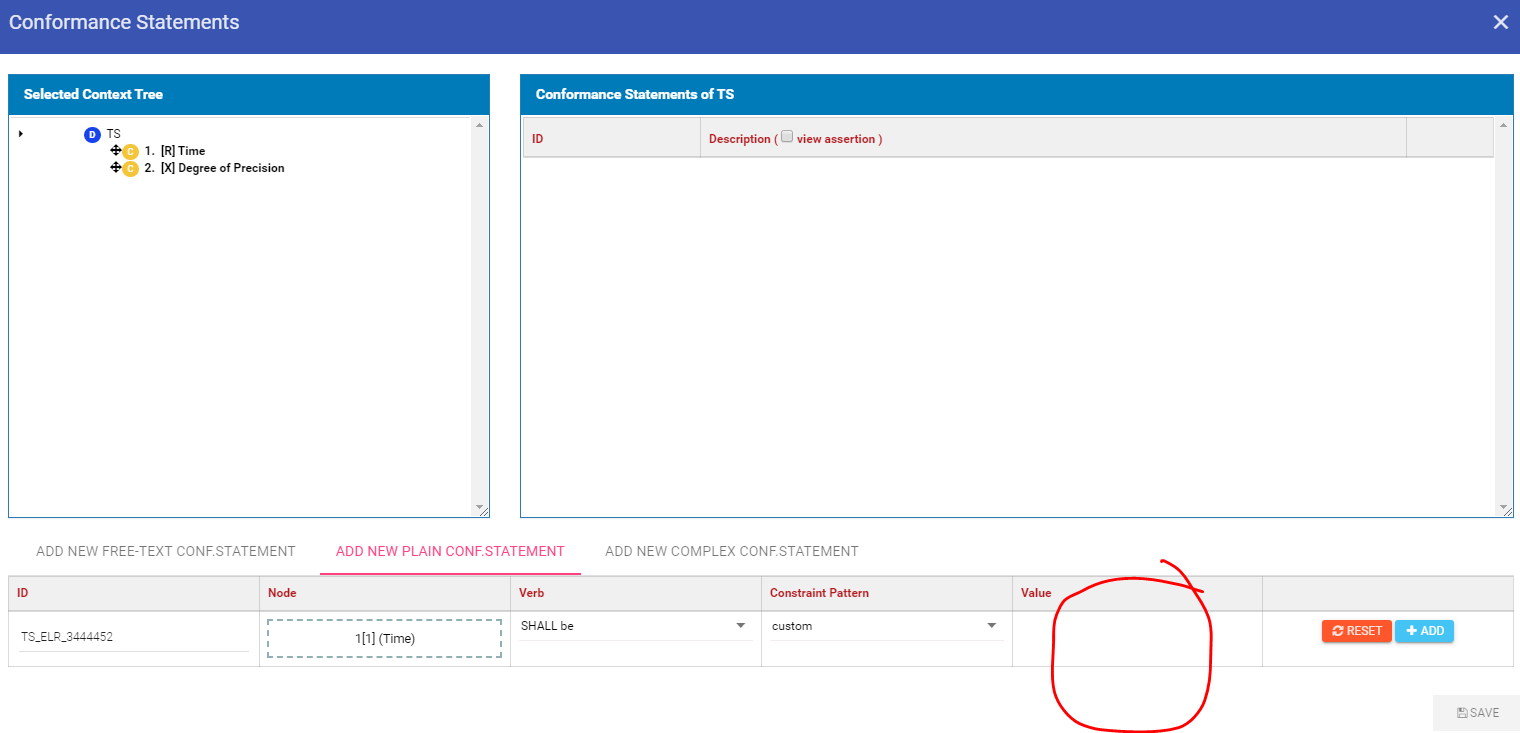
Task: Click the drag handle icon for Time
Action: (116, 150)
